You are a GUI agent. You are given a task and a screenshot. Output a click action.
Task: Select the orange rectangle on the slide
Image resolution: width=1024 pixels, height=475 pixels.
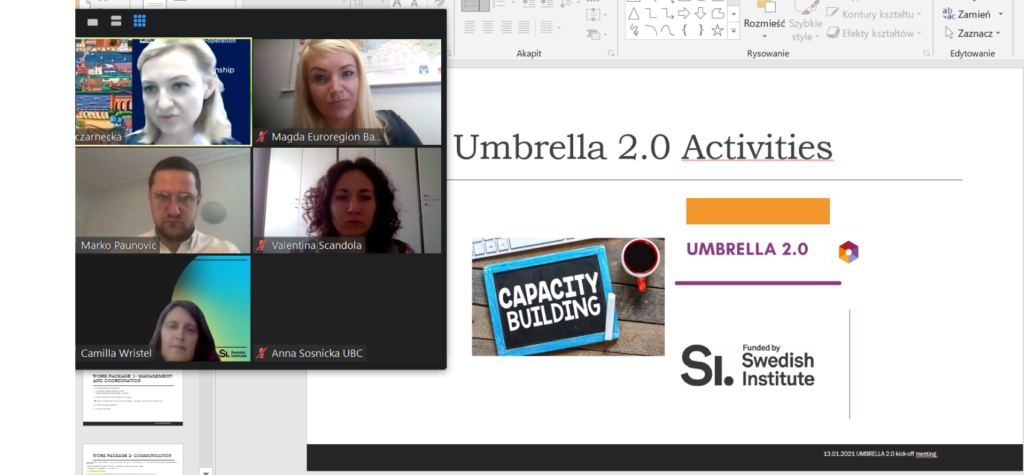tap(758, 211)
